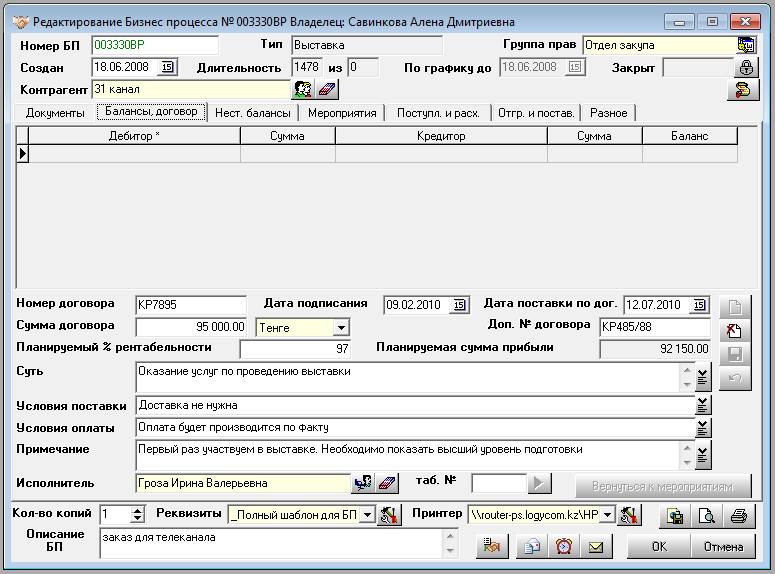Open the Реквизиты template dropdown
Screen dimensions: 775x574
point(367,515)
